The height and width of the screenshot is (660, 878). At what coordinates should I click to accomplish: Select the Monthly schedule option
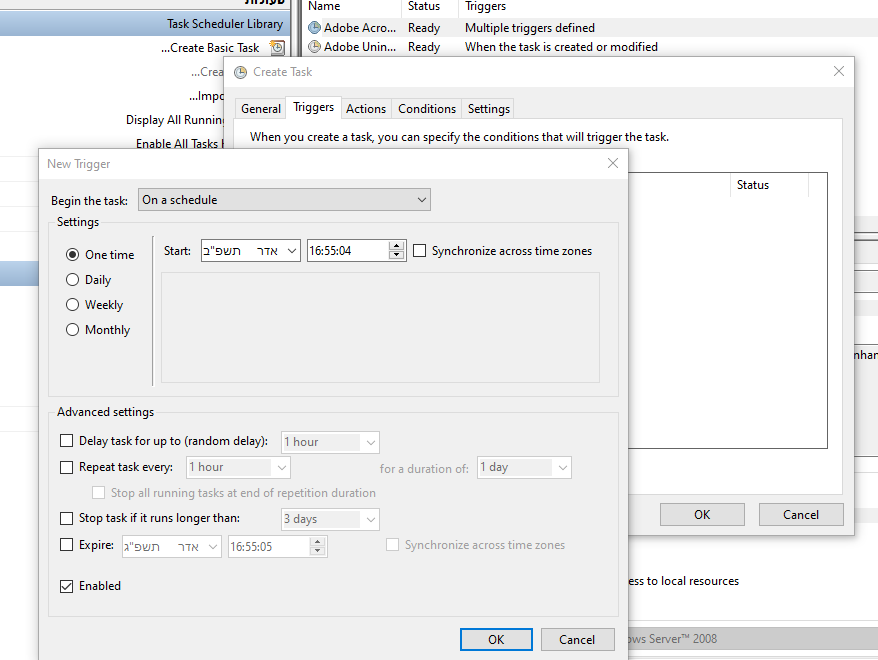[72, 330]
